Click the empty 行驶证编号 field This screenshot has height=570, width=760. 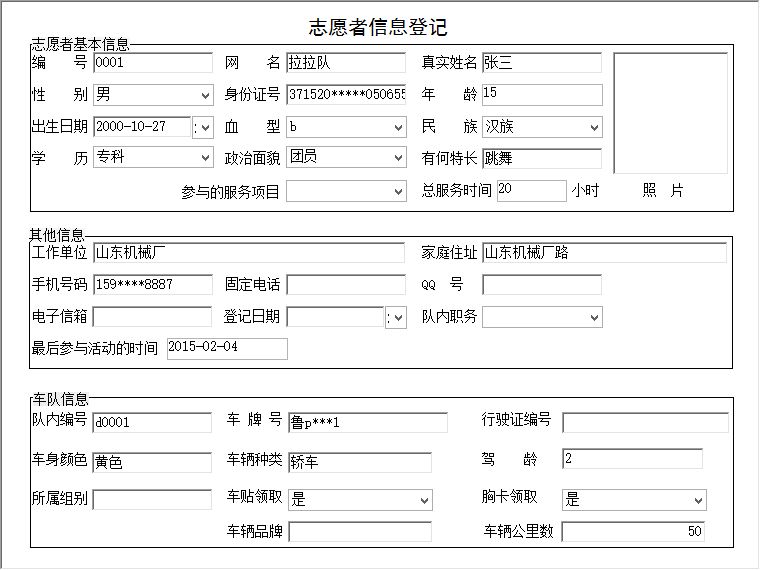point(646,422)
